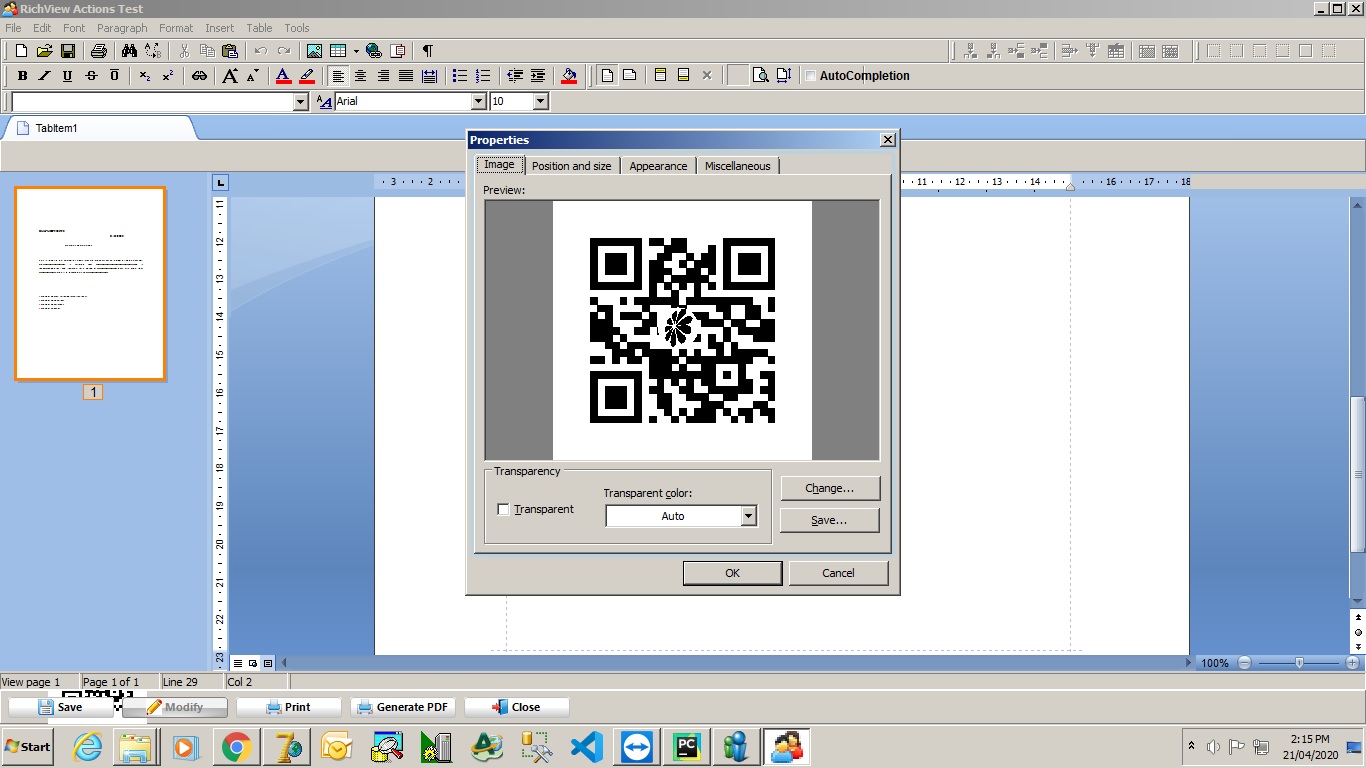Image resolution: width=1366 pixels, height=768 pixels.
Task: Expand the style name dropdown
Action: [x=300, y=102]
